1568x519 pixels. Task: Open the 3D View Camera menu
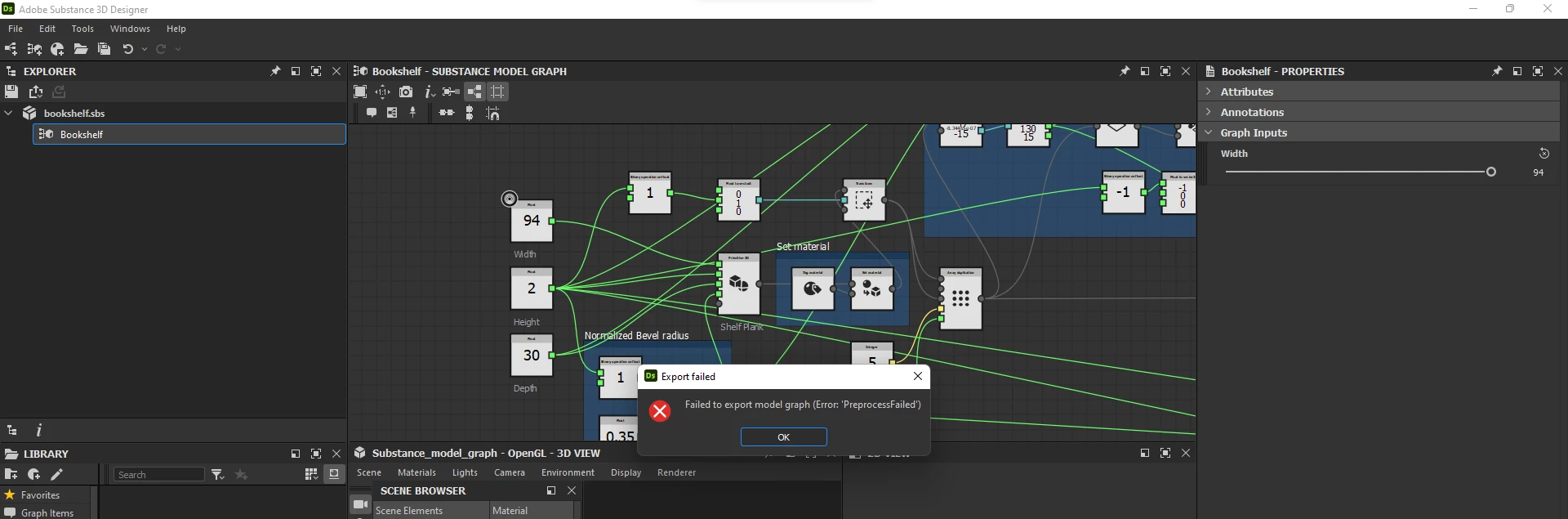pyautogui.click(x=510, y=472)
